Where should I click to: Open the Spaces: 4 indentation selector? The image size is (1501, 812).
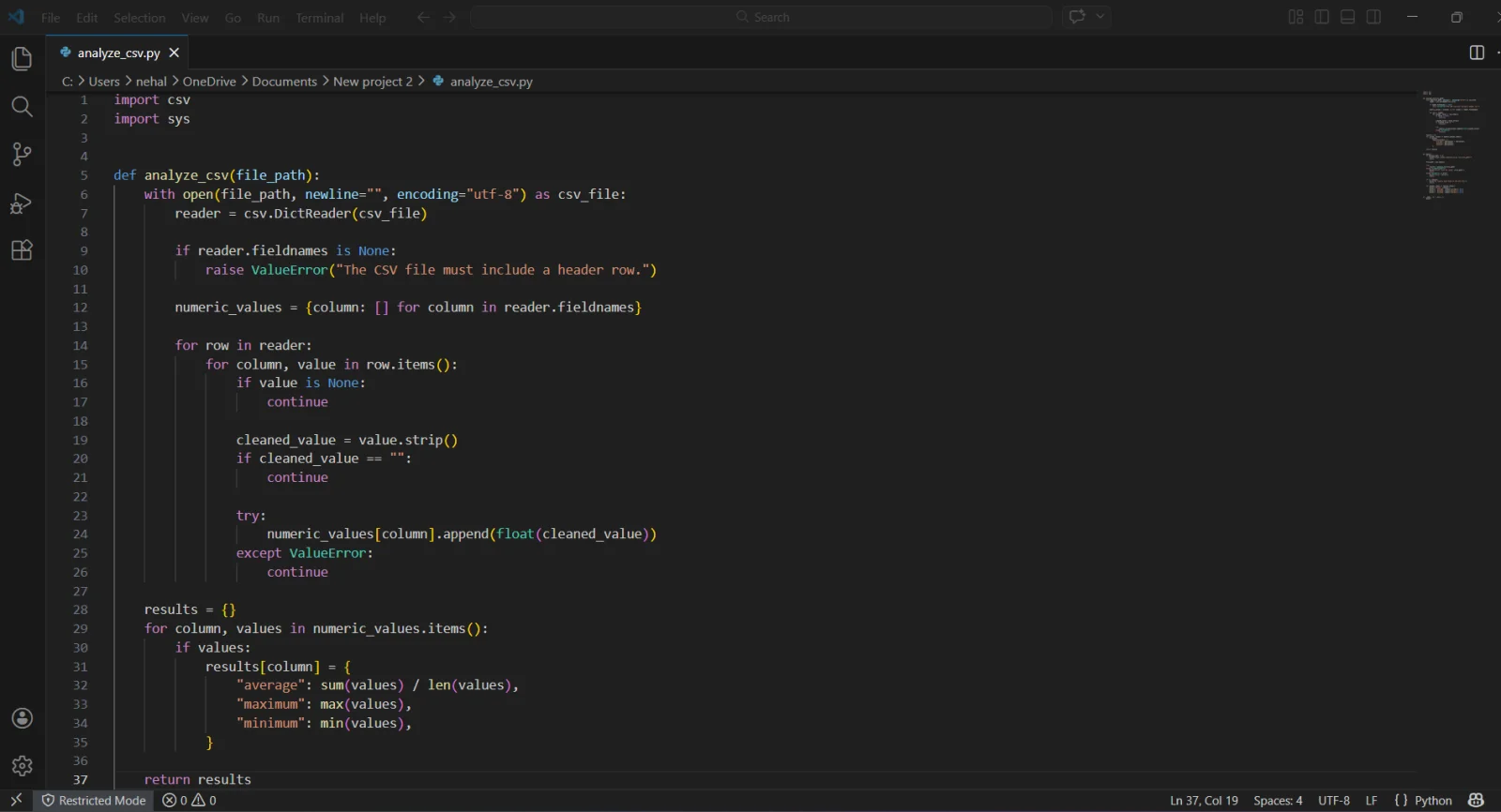coord(1278,800)
